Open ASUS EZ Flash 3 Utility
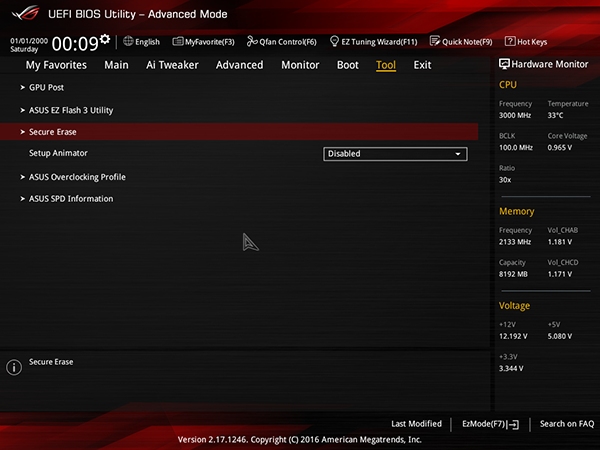 coord(71,110)
